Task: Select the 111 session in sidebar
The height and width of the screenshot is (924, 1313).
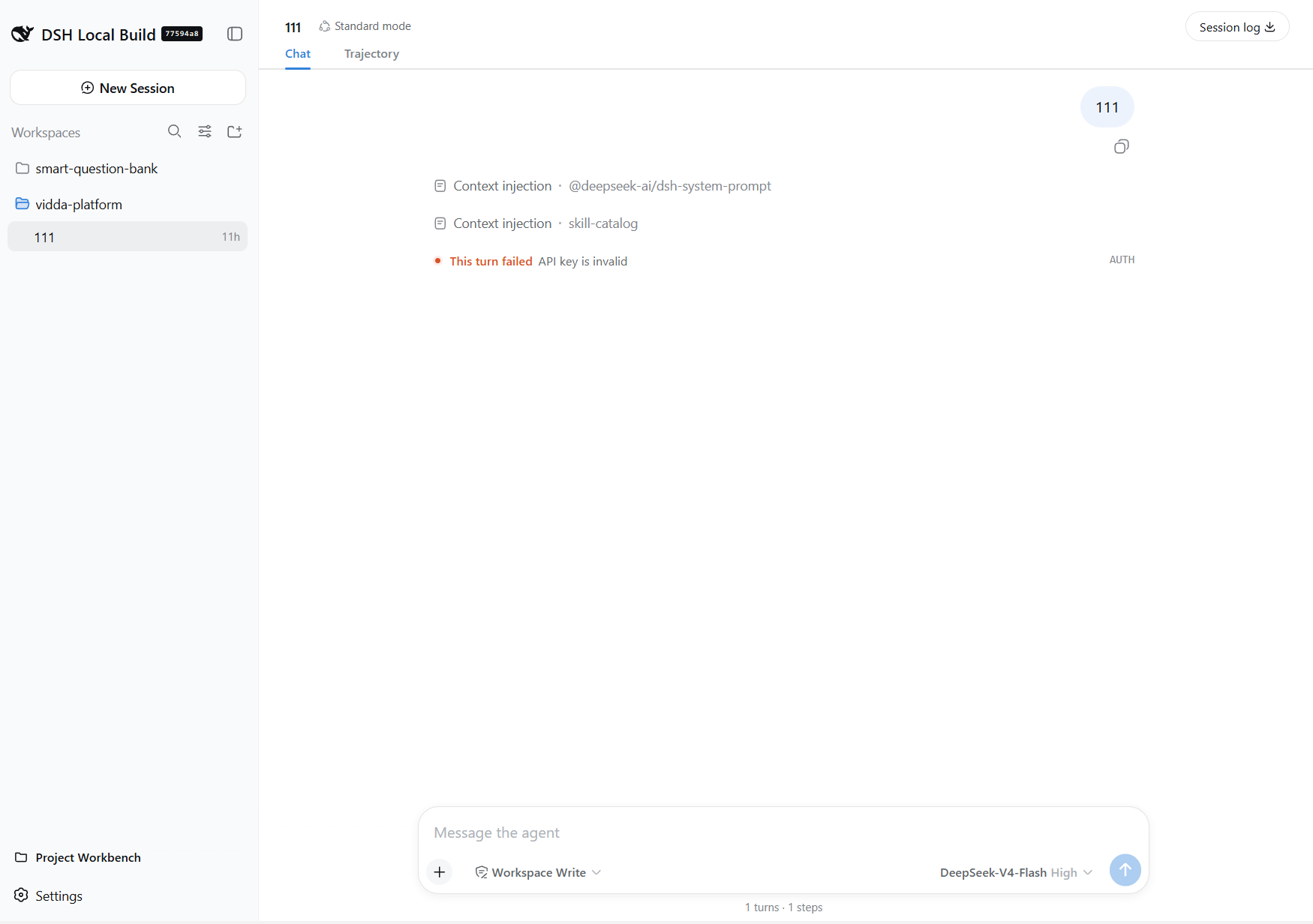Action: 128,237
